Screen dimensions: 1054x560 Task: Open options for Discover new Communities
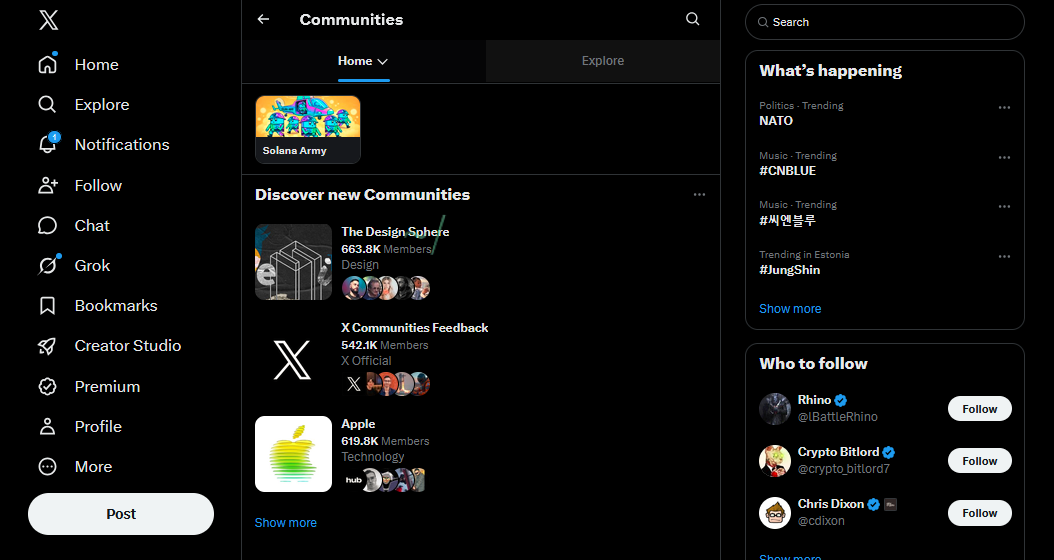click(699, 194)
